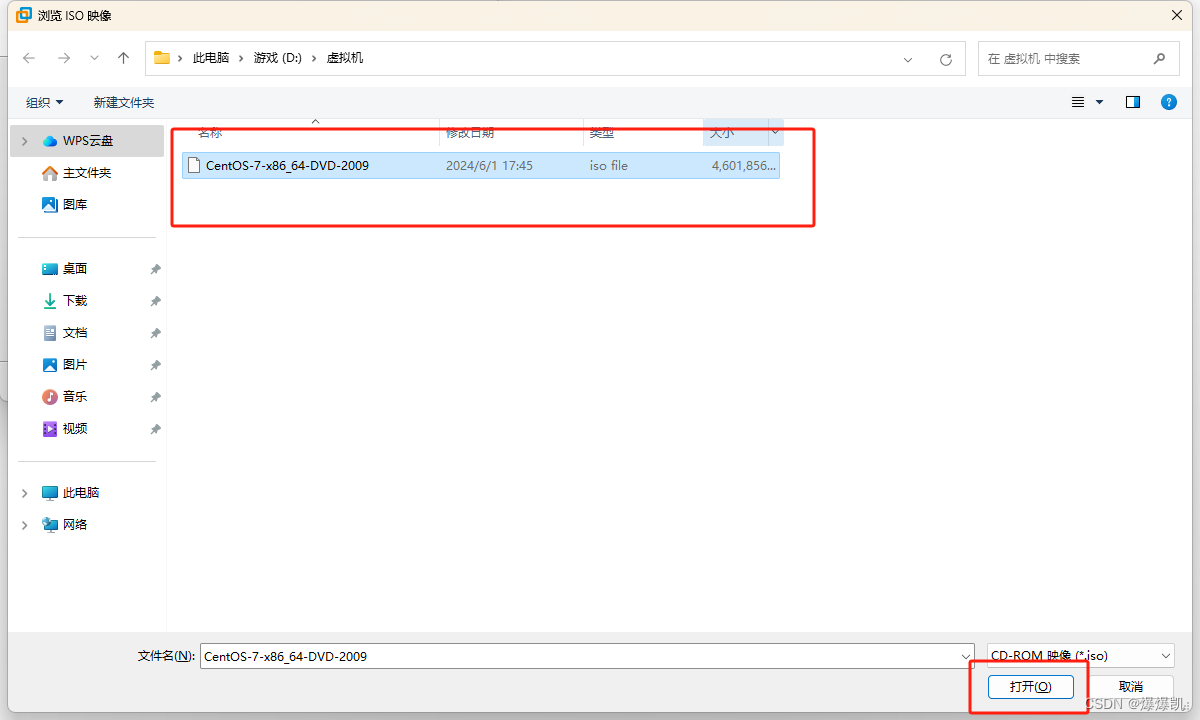Go up one folder level
The image size is (1200, 720).
[124, 58]
